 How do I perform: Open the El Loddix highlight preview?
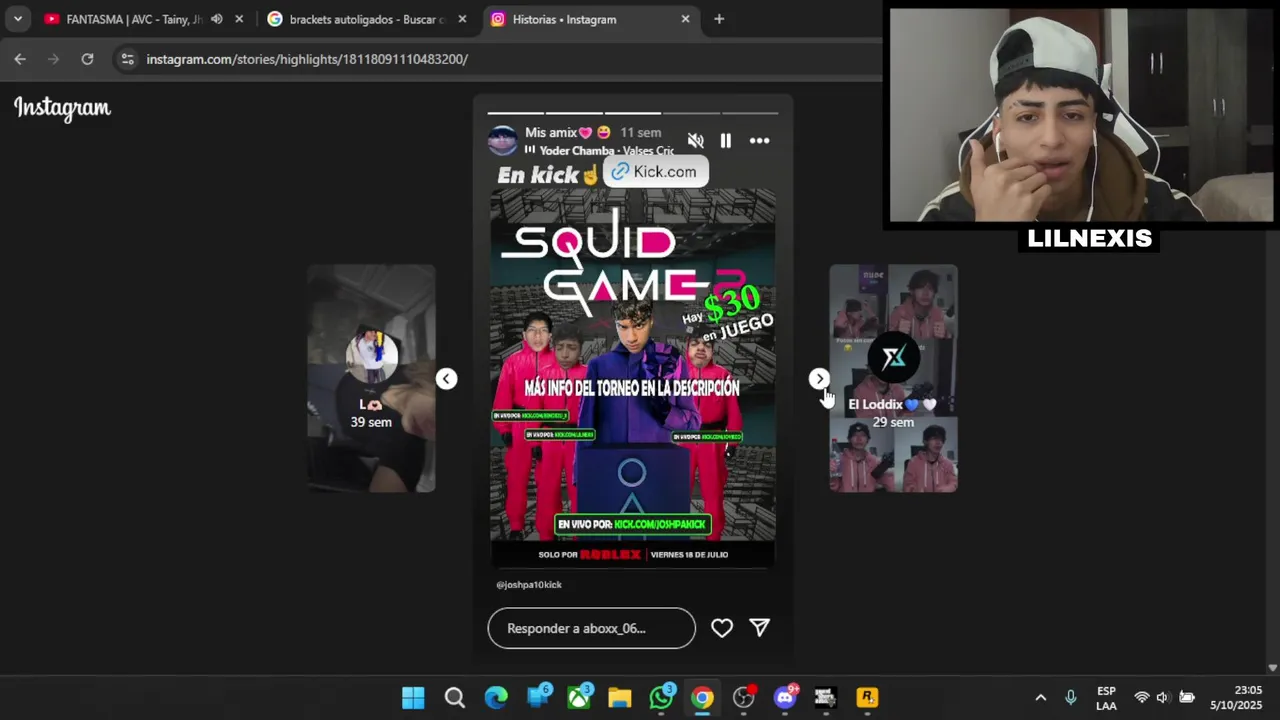coord(893,378)
